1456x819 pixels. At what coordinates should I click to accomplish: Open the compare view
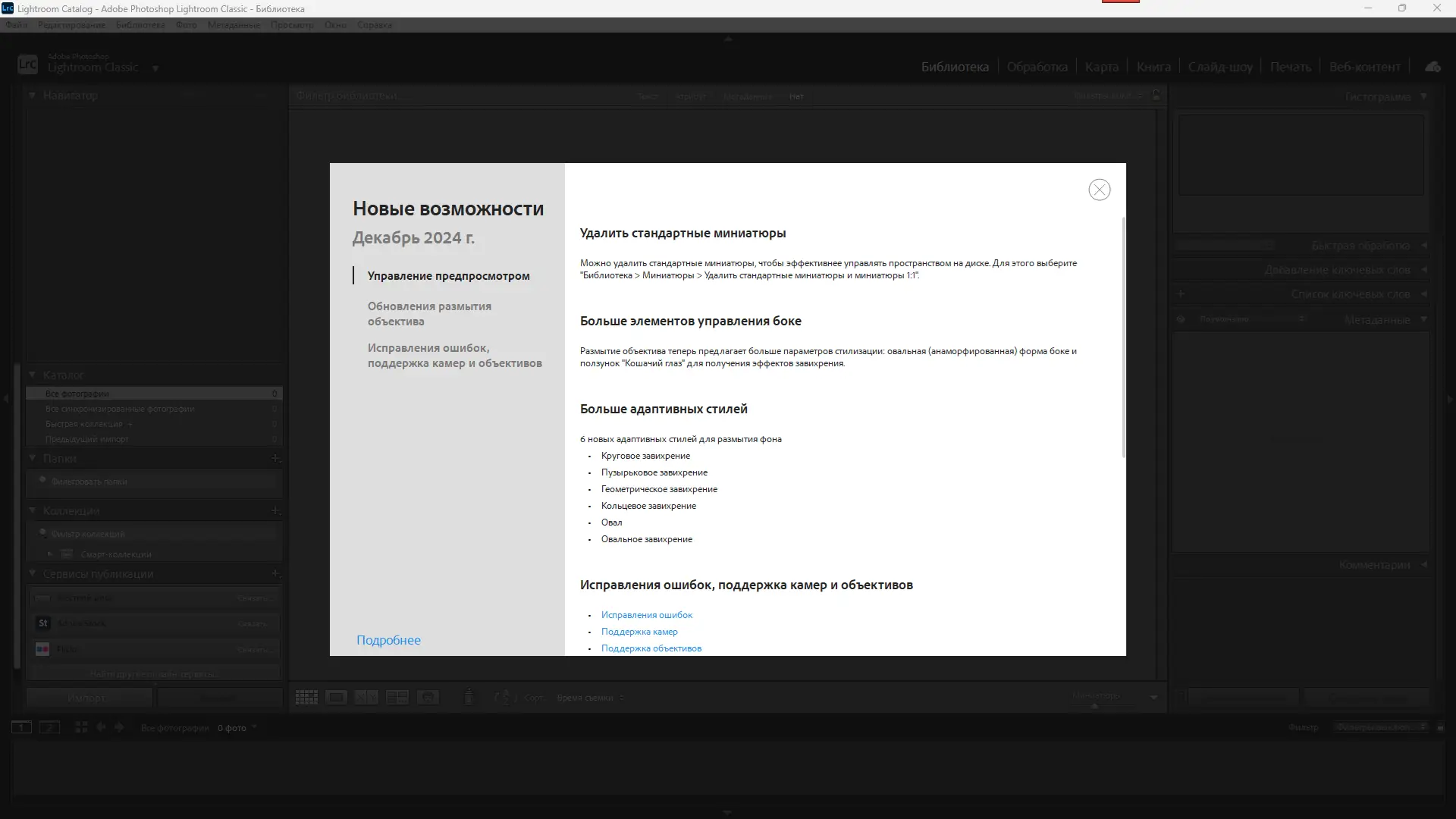[x=366, y=697]
